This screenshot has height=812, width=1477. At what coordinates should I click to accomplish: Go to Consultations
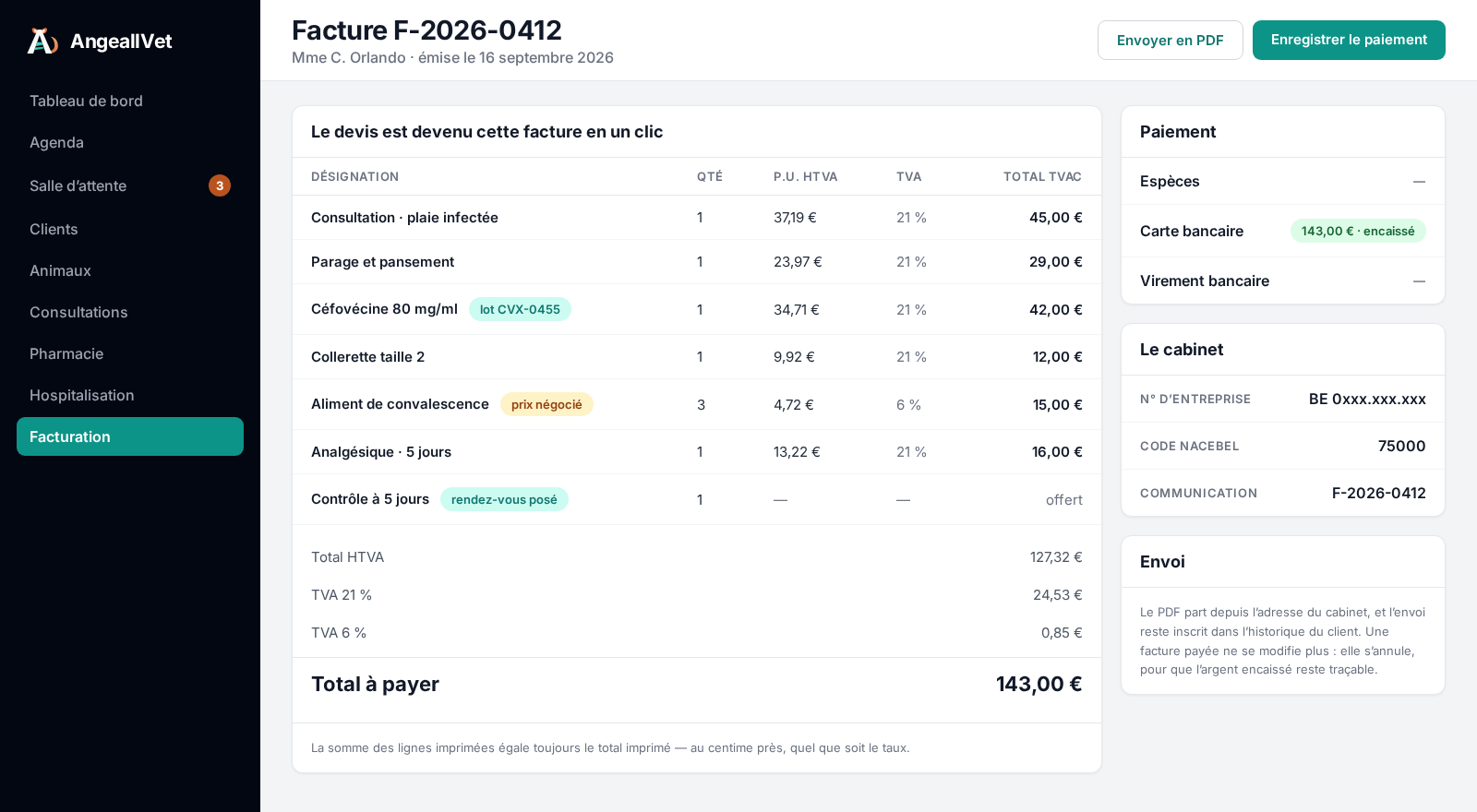click(130, 312)
